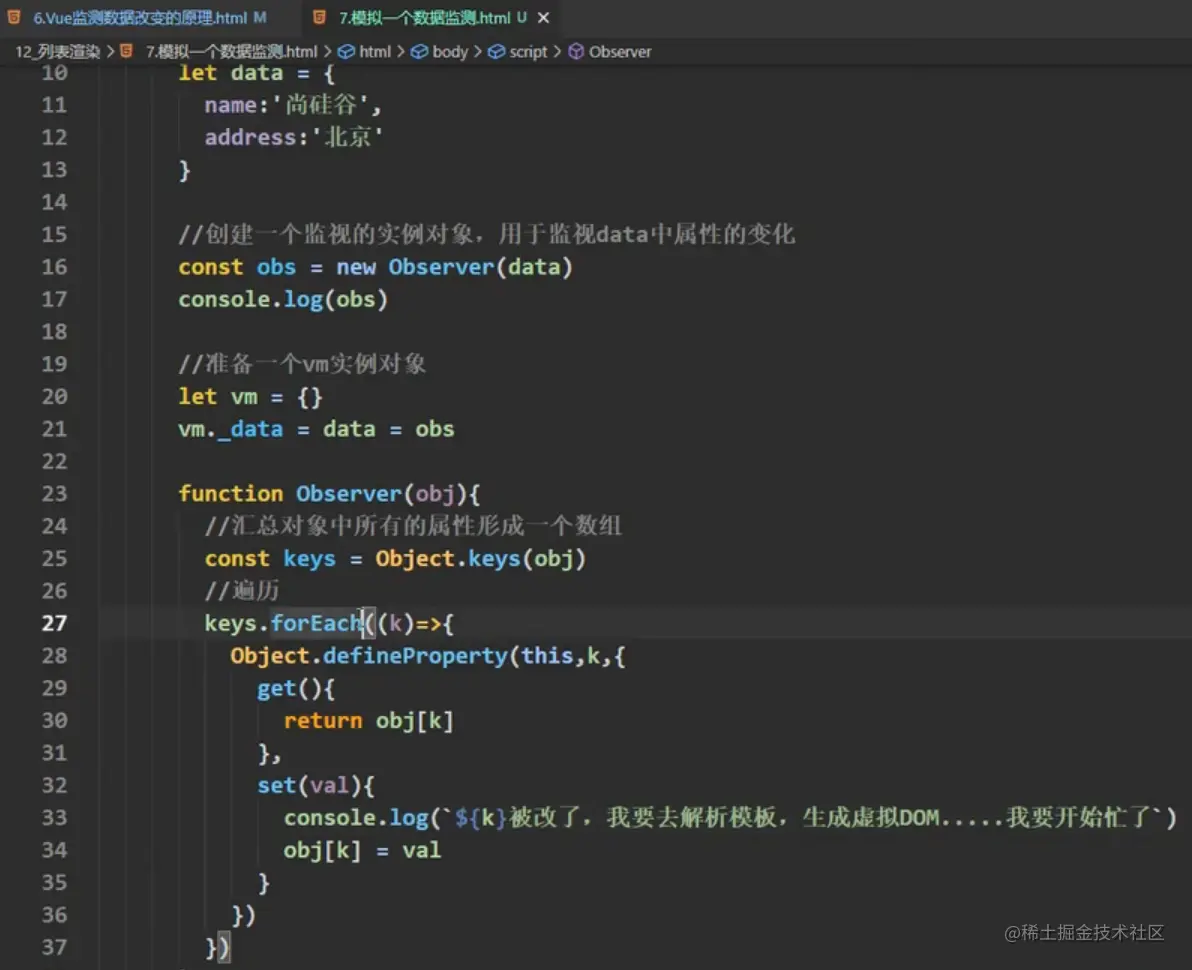Click the body breadcrumb segment
1192x970 pixels.
tap(450, 52)
